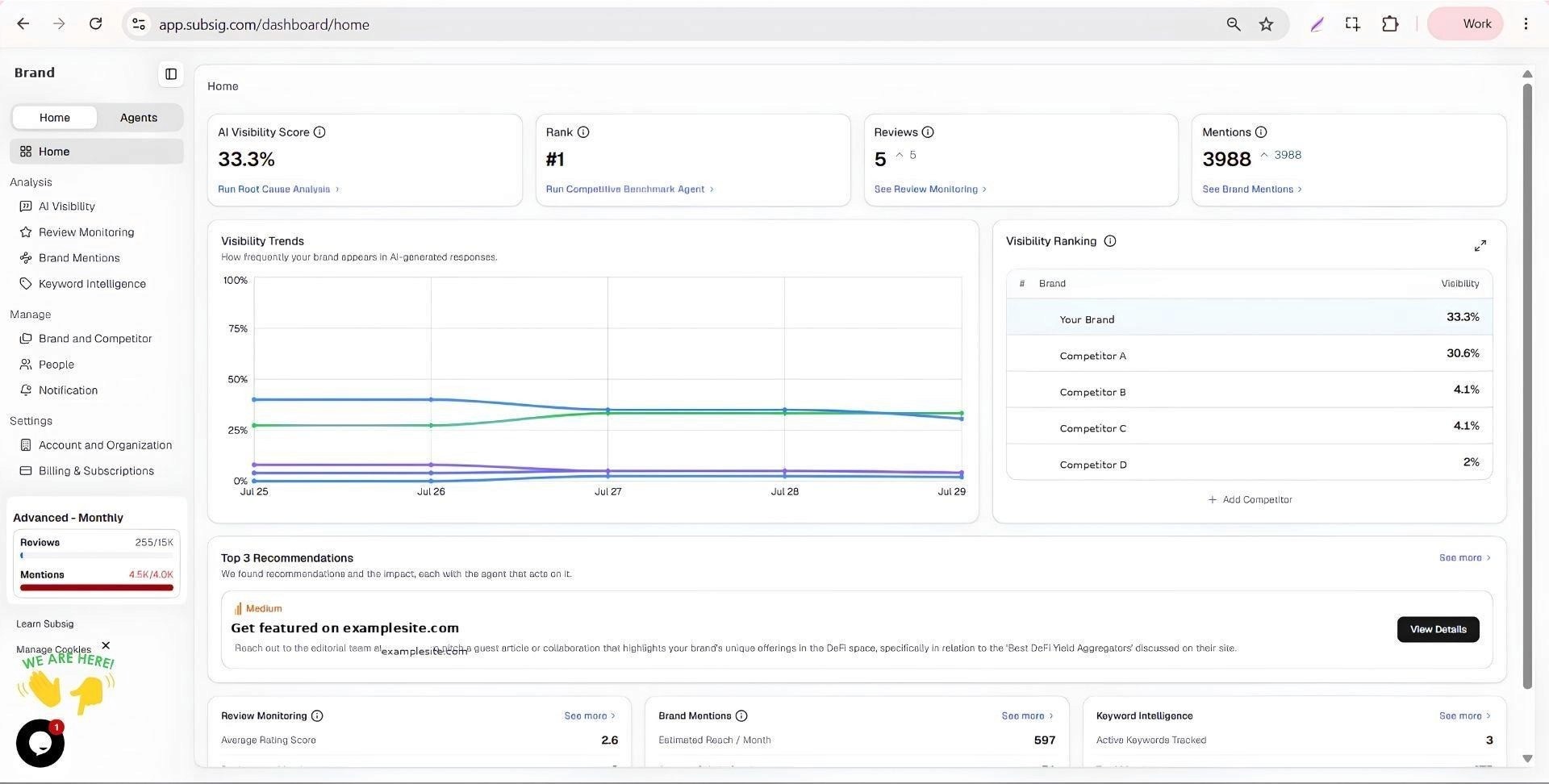Image resolution: width=1549 pixels, height=784 pixels.
Task: Expand See more for Top 3 Recommendations
Action: point(1465,558)
